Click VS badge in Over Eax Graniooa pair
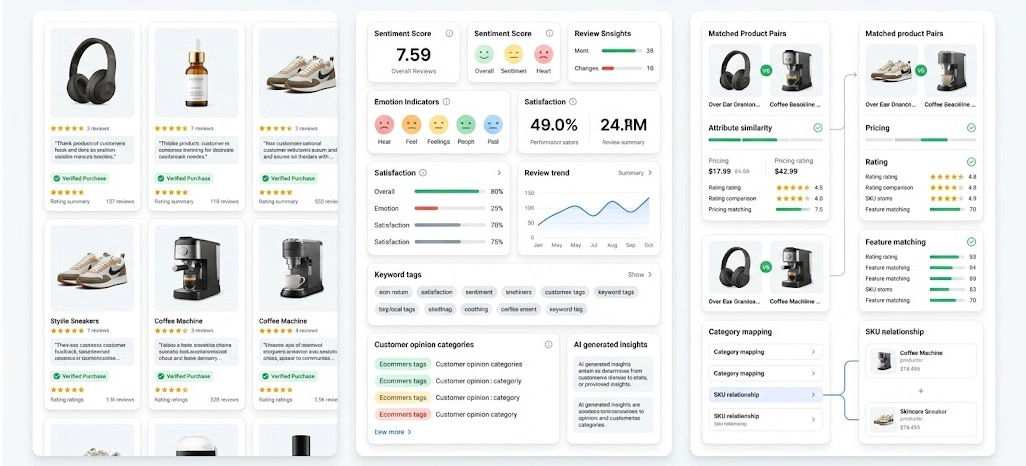 click(x=766, y=267)
